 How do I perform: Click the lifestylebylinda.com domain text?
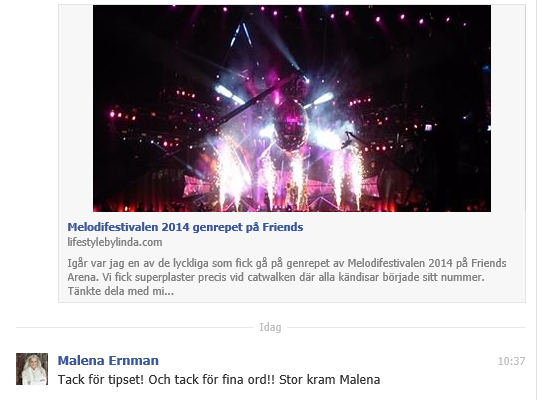coord(115,242)
